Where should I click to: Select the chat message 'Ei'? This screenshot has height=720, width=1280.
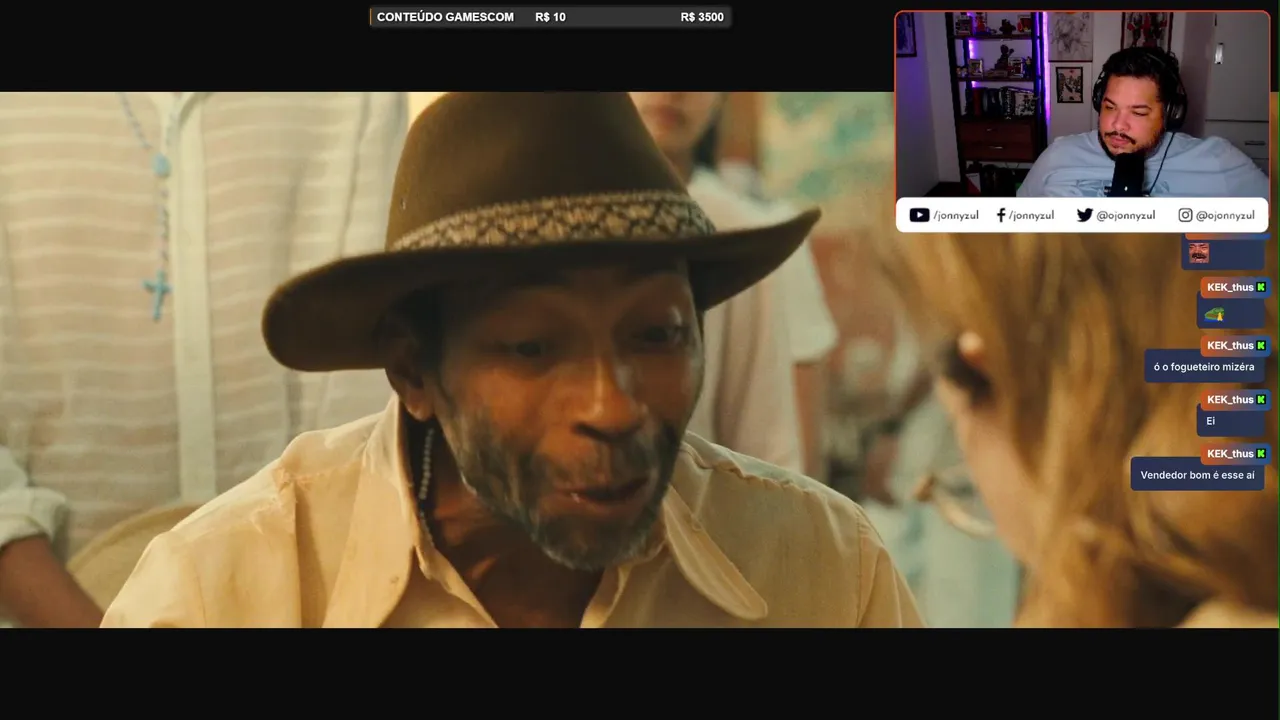click(x=1210, y=421)
